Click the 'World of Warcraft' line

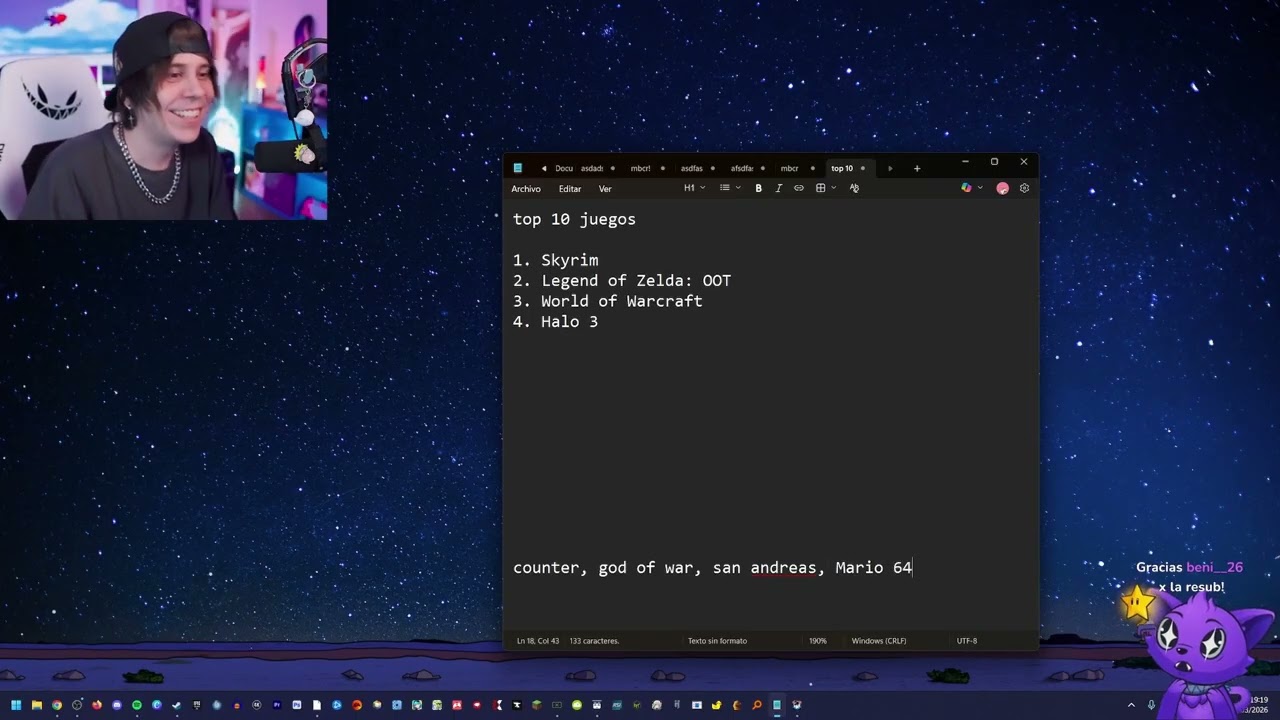point(621,301)
